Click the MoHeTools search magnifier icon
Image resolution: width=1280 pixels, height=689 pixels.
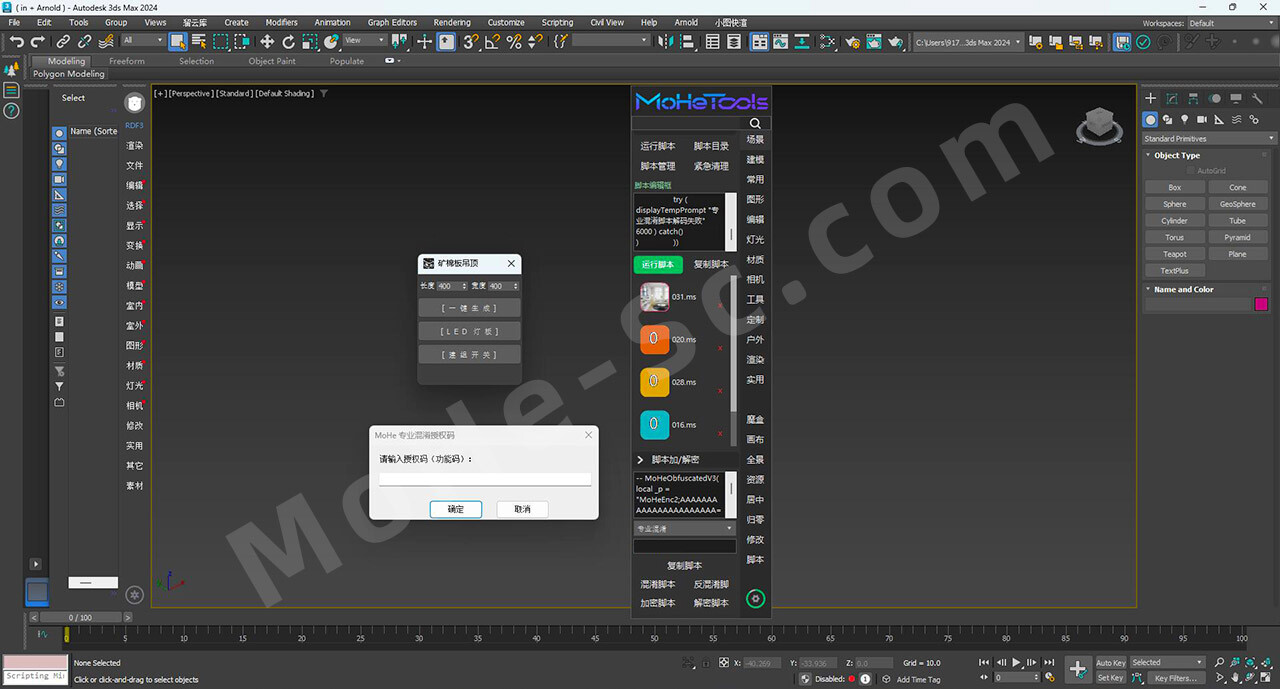click(755, 124)
